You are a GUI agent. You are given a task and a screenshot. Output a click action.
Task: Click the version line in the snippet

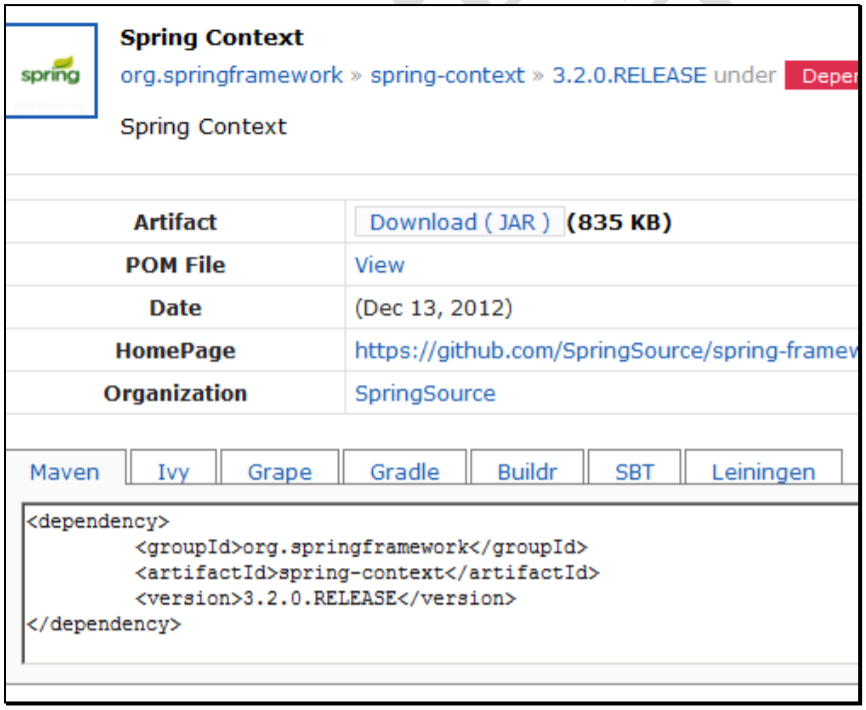326,598
